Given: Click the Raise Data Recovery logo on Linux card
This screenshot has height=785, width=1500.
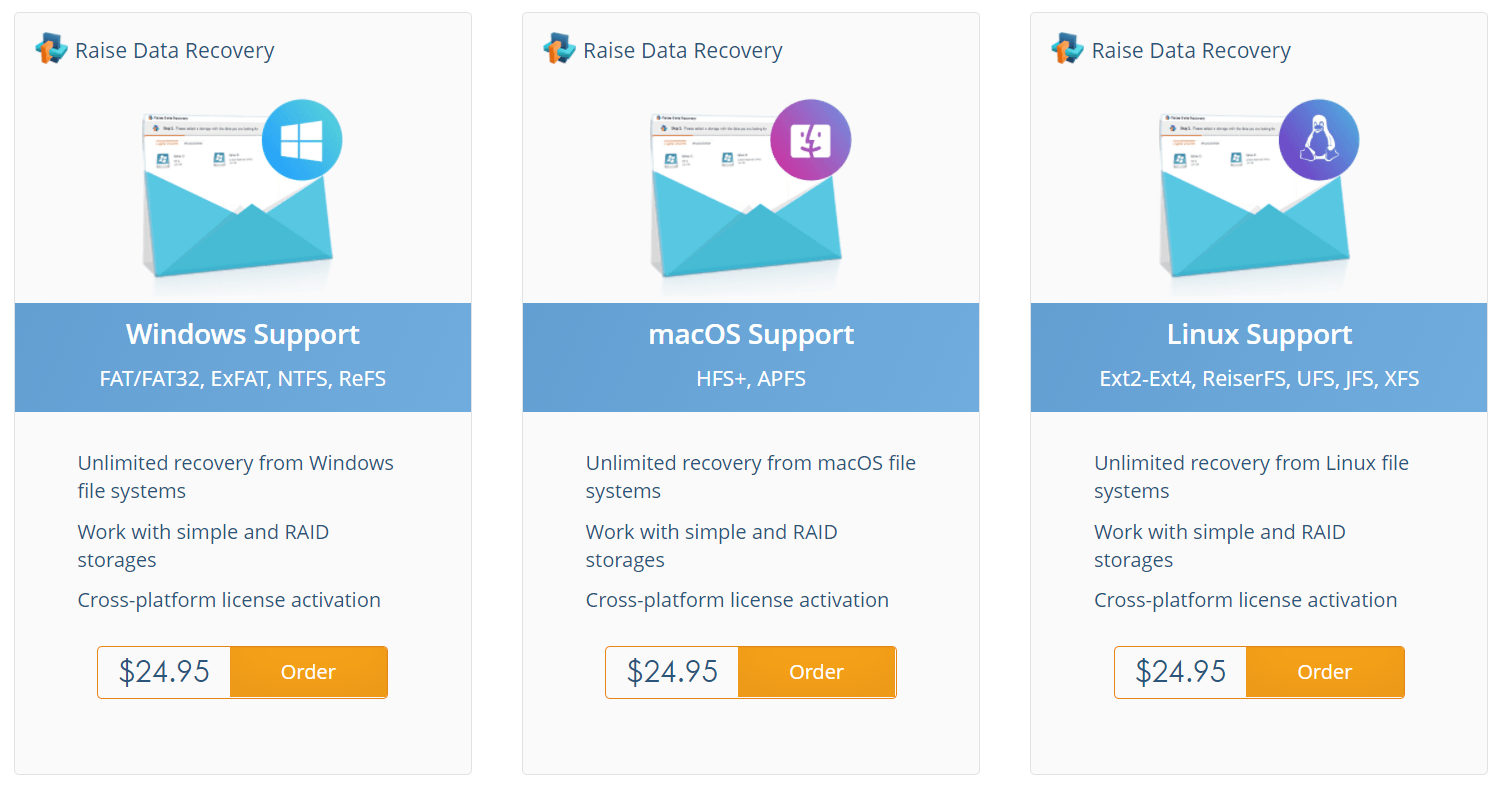Looking at the screenshot, I should tap(1171, 50).
